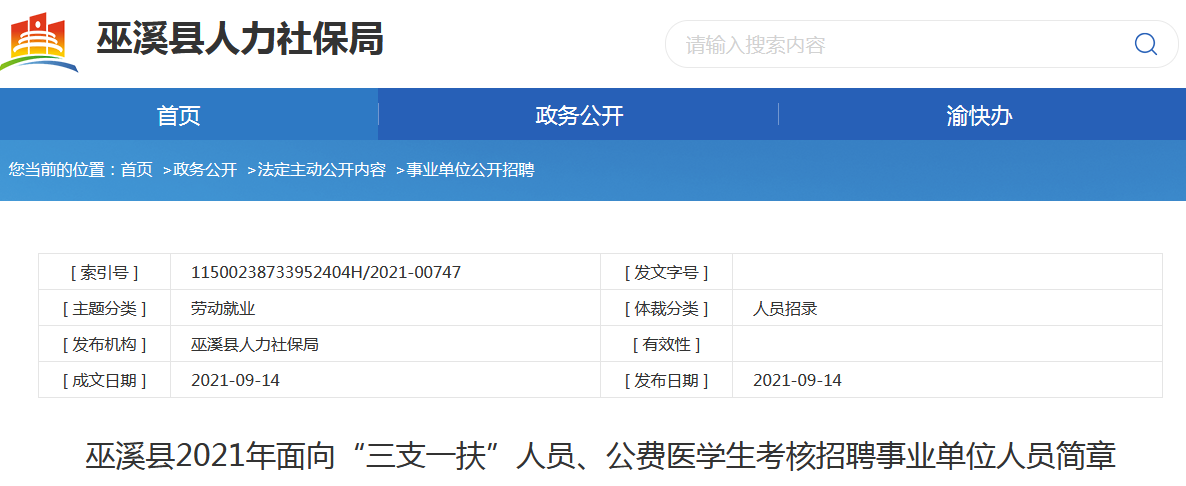The height and width of the screenshot is (486, 1186).
Task: Select index number 11500238733952404H/2021-00747
Action: coord(326,272)
